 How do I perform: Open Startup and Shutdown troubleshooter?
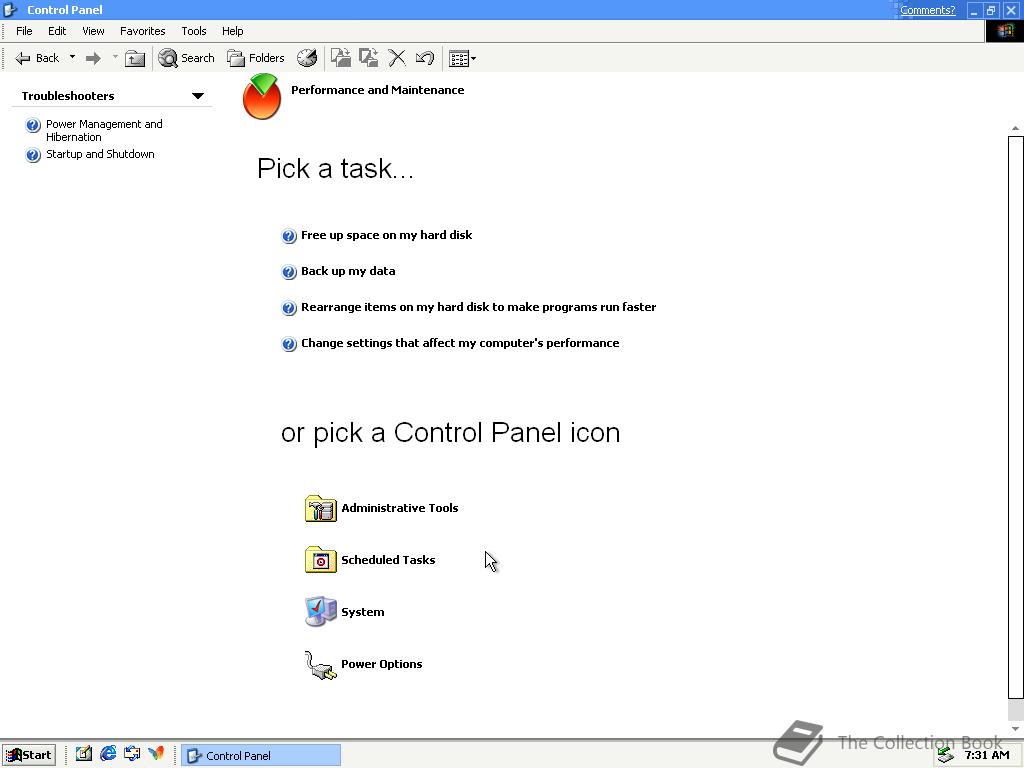pyautogui.click(x=100, y=154)
